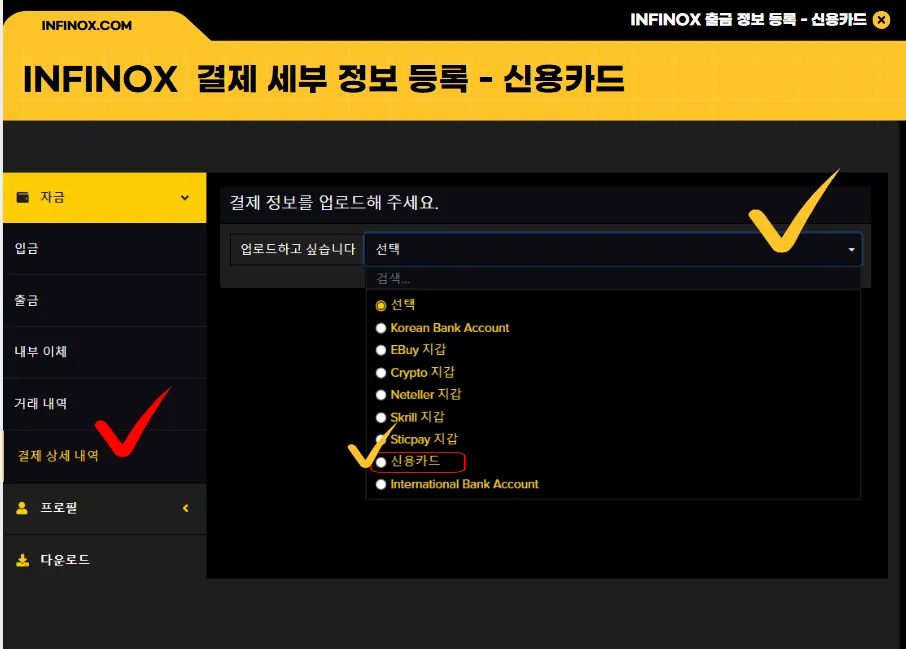
Task: Select the Neteller 지갑 radio option
Action: [381, 395]
